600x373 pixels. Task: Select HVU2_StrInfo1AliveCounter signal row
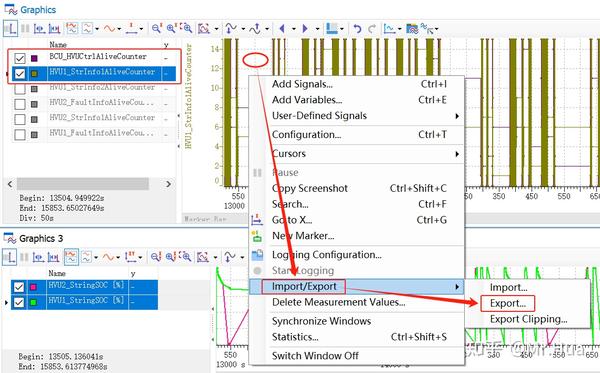click(94, 118)
